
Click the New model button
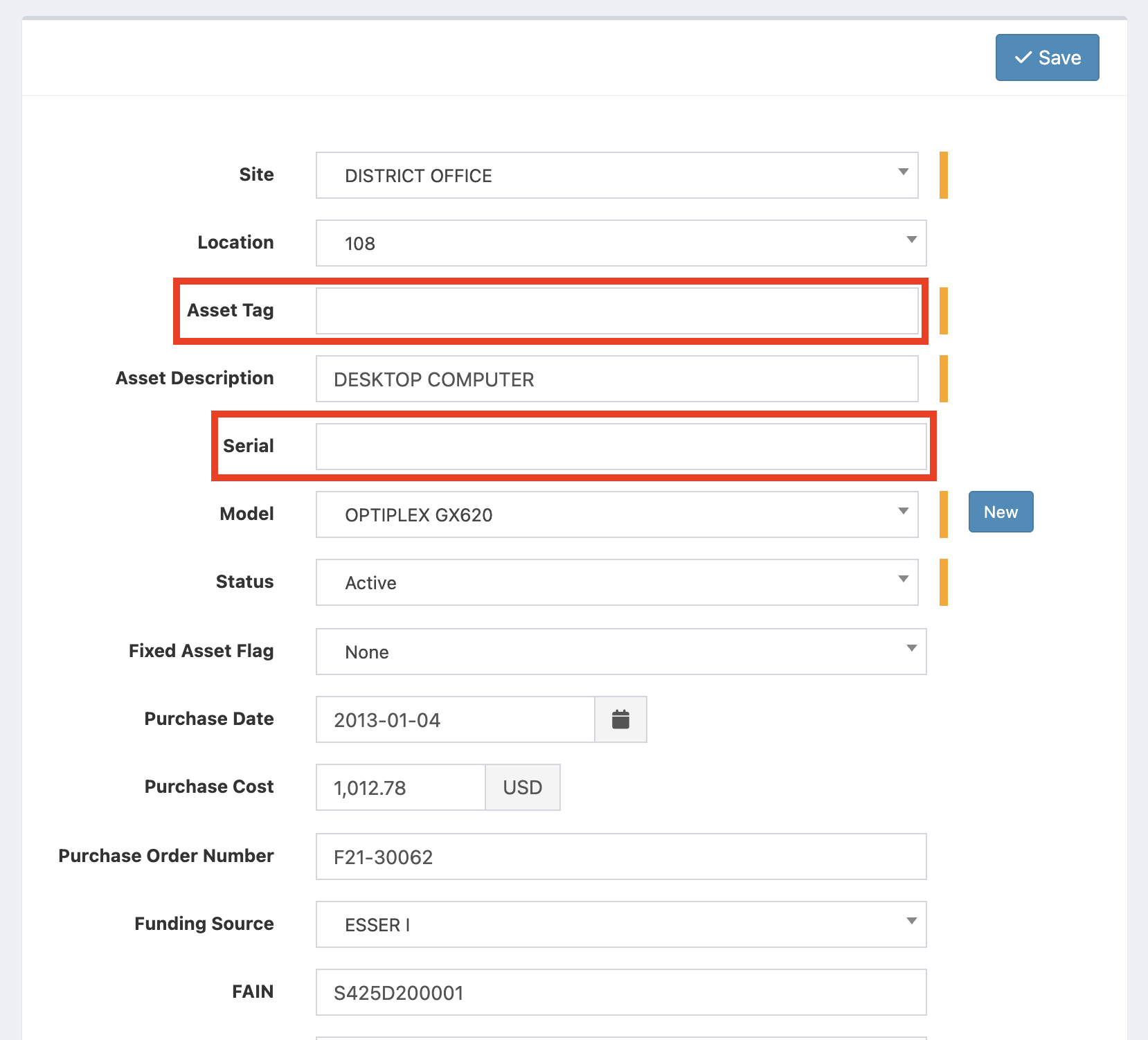[1001, 512]
